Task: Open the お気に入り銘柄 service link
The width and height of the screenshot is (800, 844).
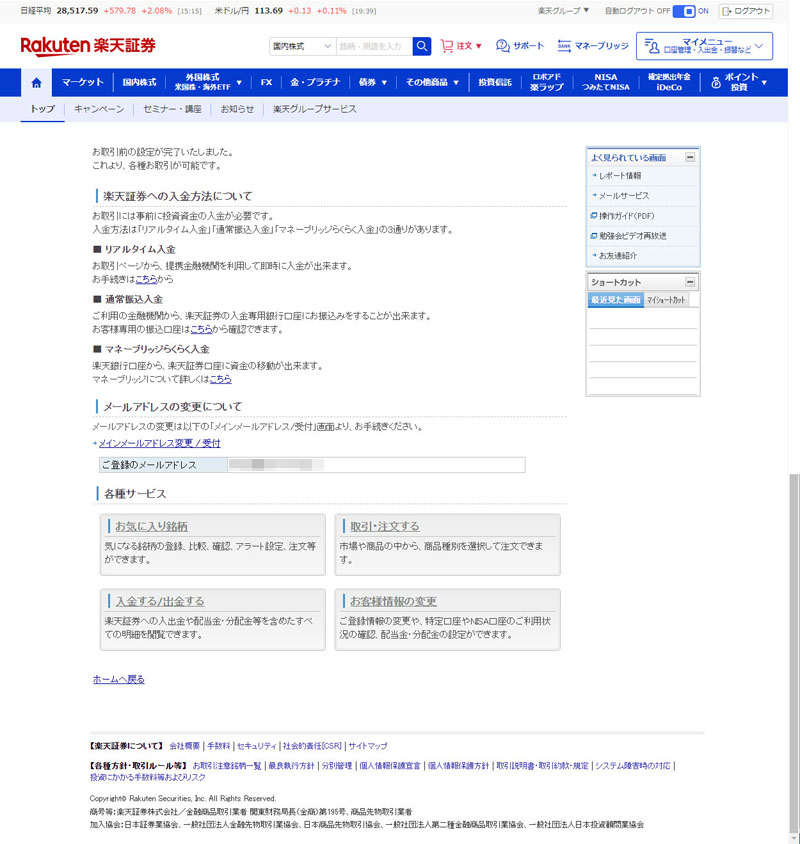Action: [151, 526]
